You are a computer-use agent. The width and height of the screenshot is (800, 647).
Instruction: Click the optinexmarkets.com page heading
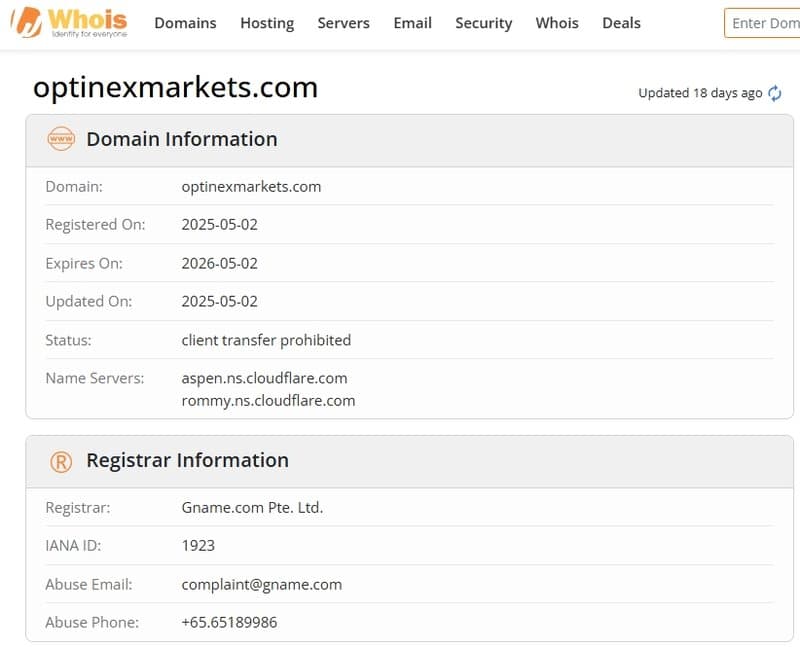point(176,88)
